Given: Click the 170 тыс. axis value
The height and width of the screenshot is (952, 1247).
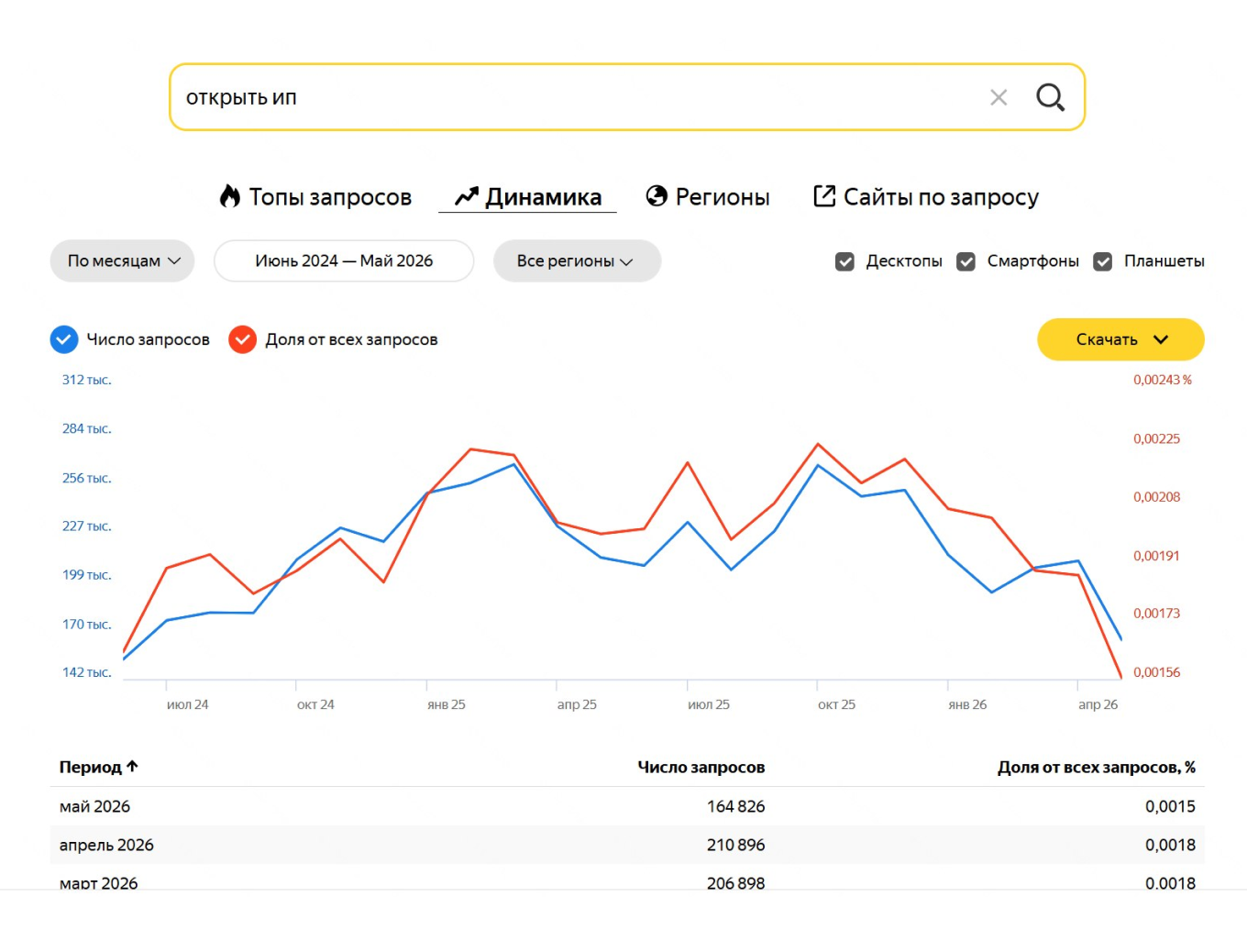Looking at the screenshot, I should [87, 624].
